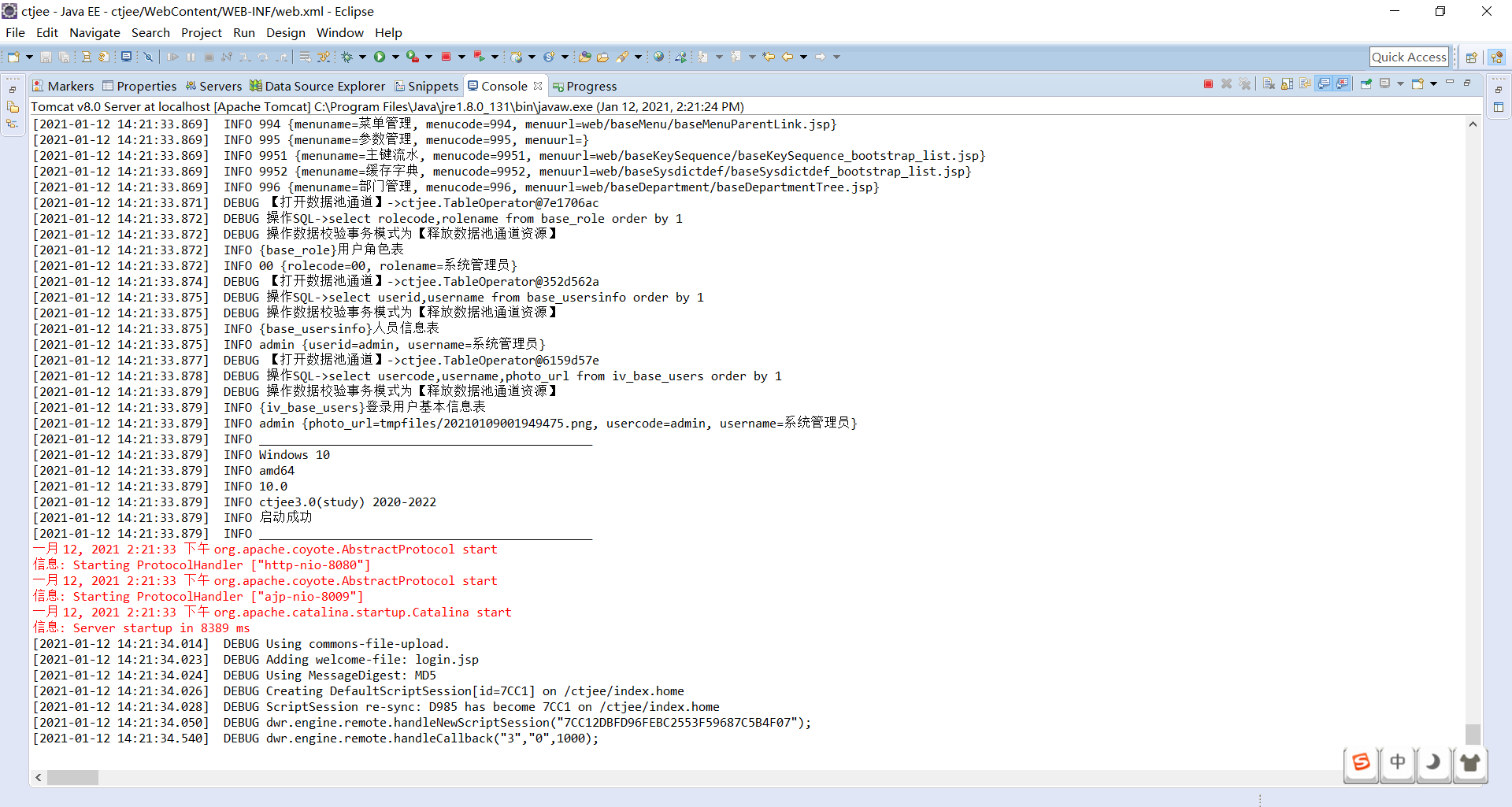Switch to the Servers tab
Screen dimensions: 1512x807
(213, 86)
